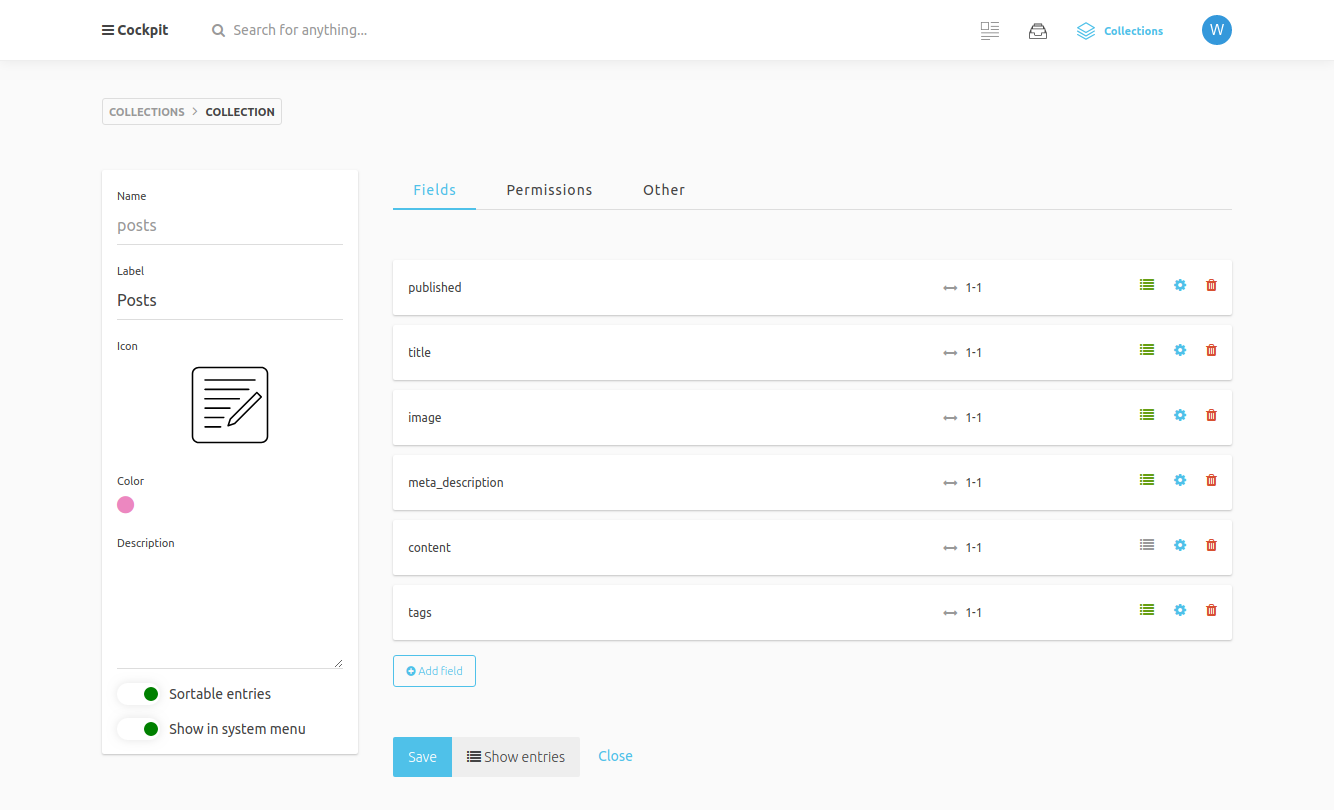
Task: Switch to the Fields tab
Action: 434,190
